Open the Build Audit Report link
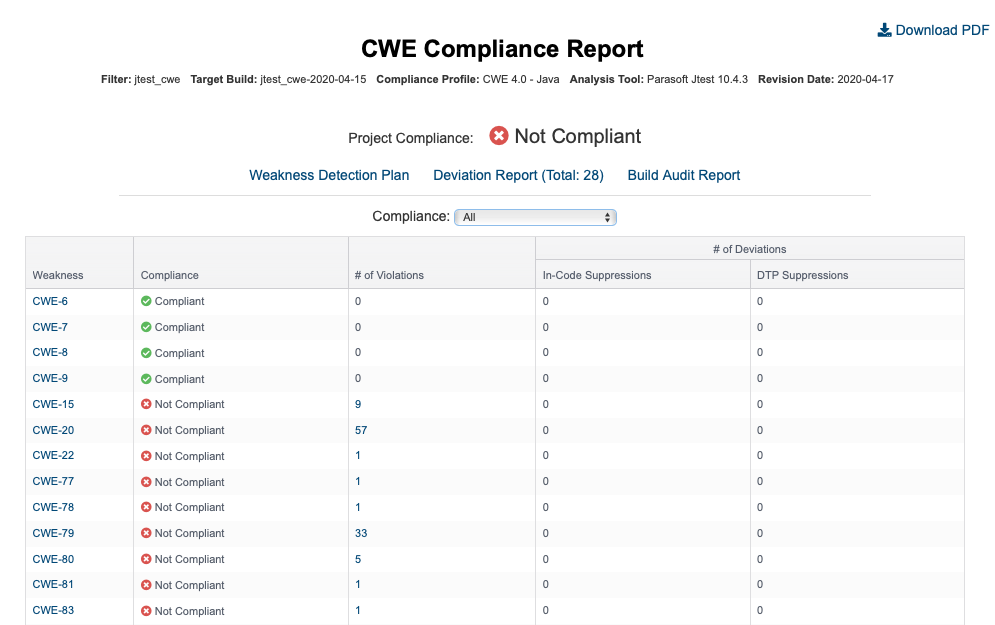The image size is (995, 625). pyautogui.click(x=683, y=175)
